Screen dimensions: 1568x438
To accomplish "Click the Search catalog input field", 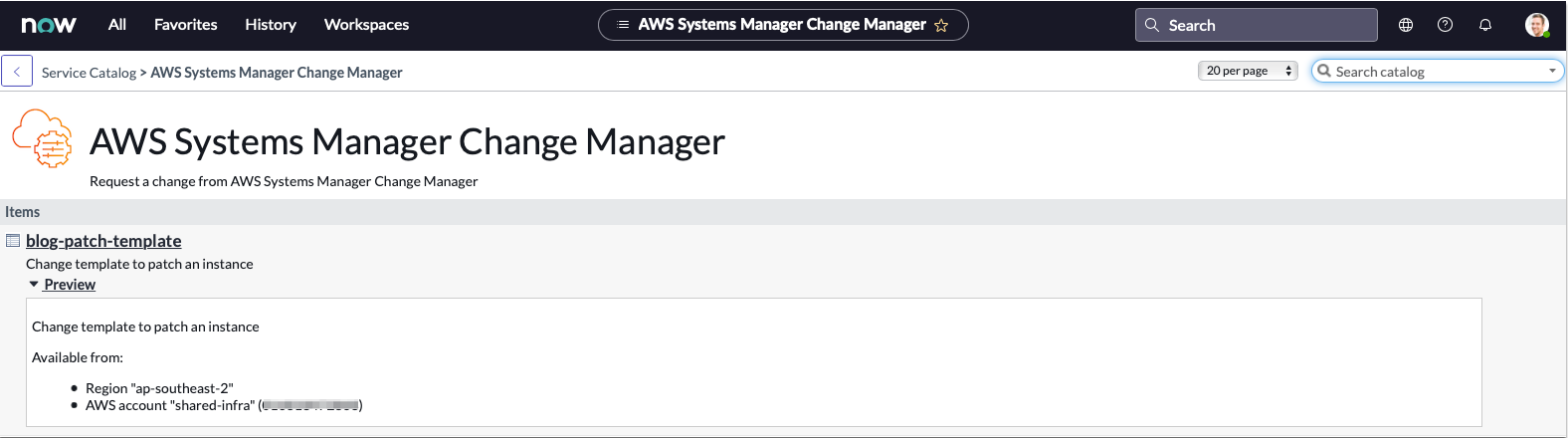I will [1438, 72].
